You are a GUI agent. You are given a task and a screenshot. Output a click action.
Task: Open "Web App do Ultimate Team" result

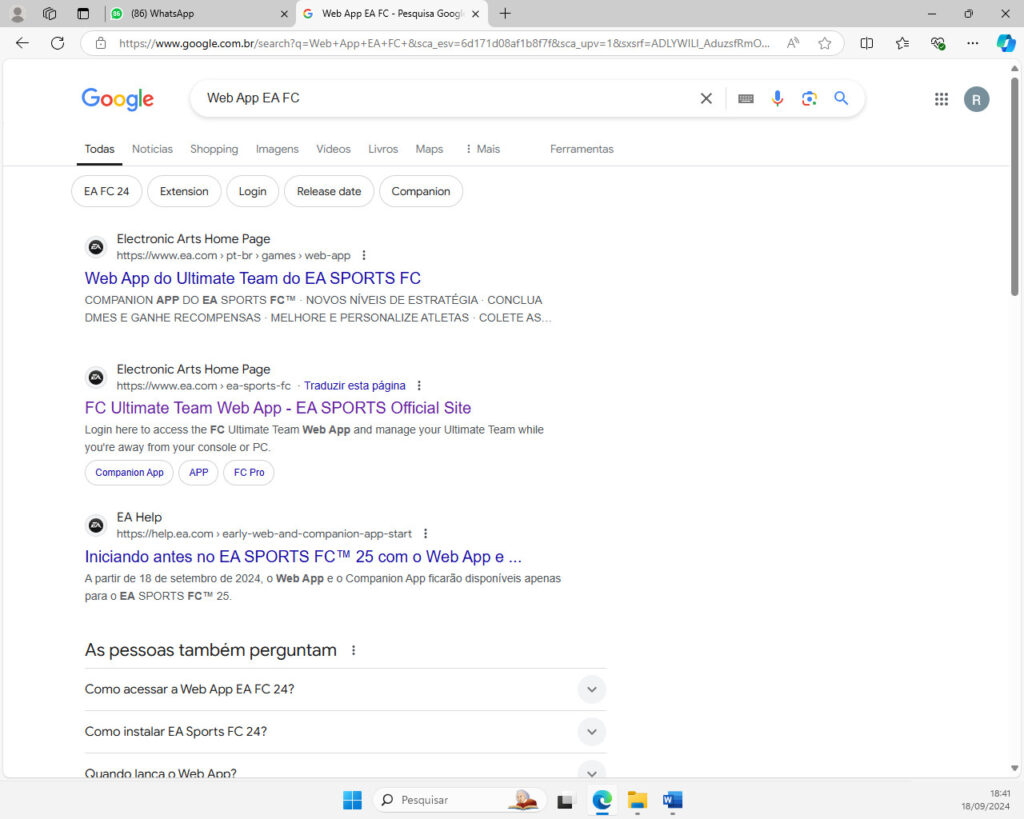pyautogui.click(x=252, y=278)
